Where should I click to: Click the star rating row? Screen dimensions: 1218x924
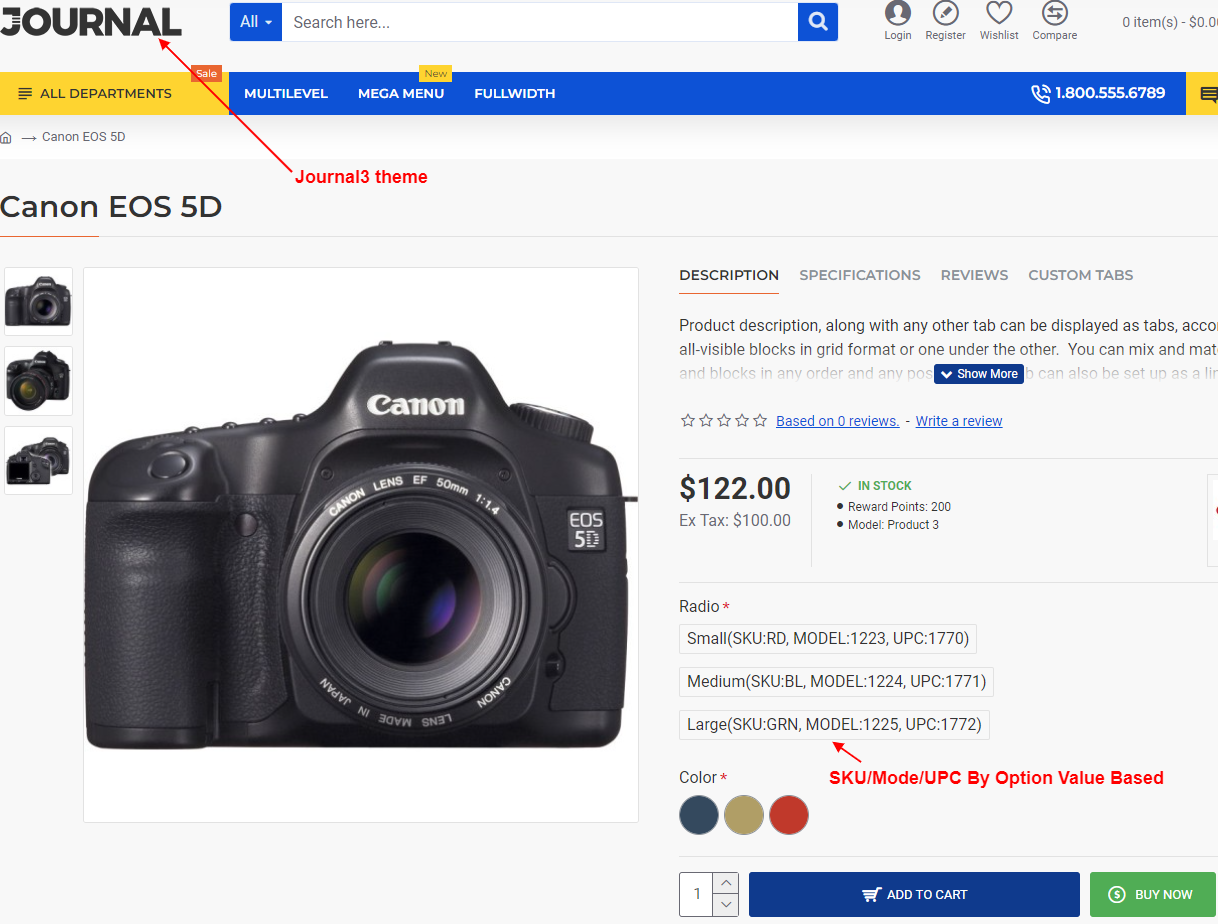pos(724,421)
